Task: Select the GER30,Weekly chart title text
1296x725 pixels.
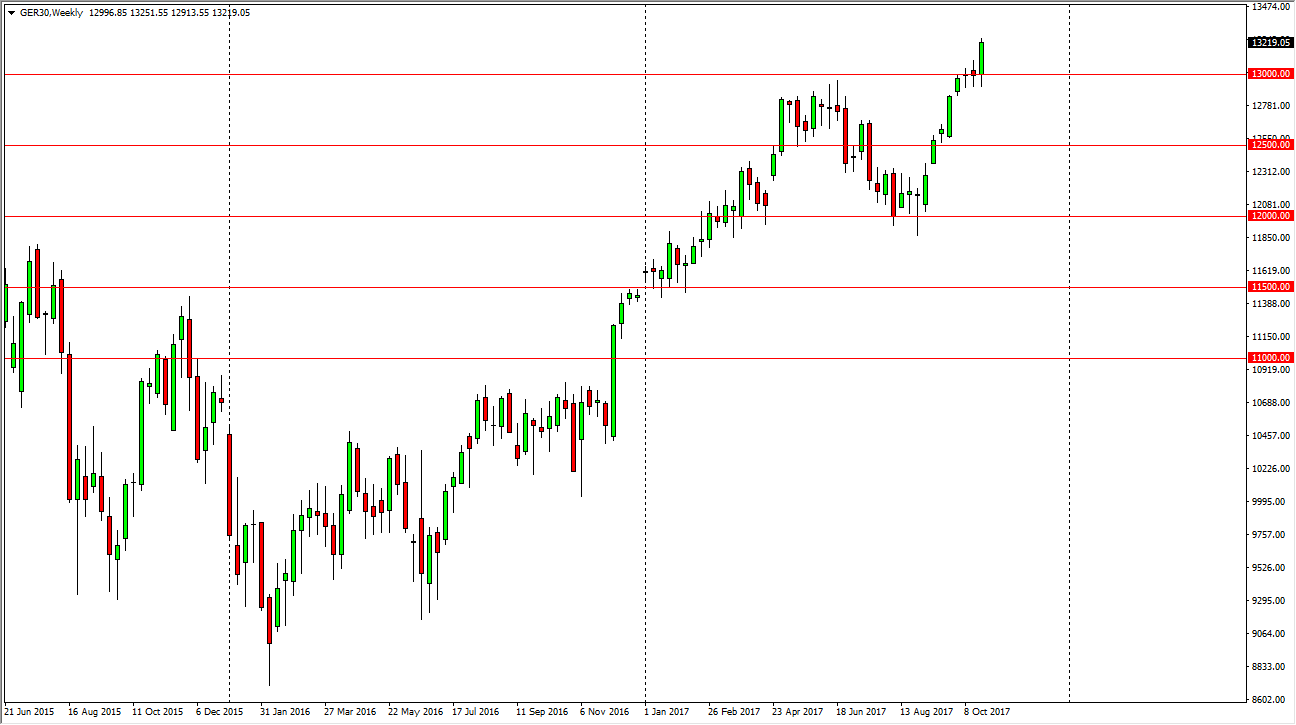Action: click(45, 12)
